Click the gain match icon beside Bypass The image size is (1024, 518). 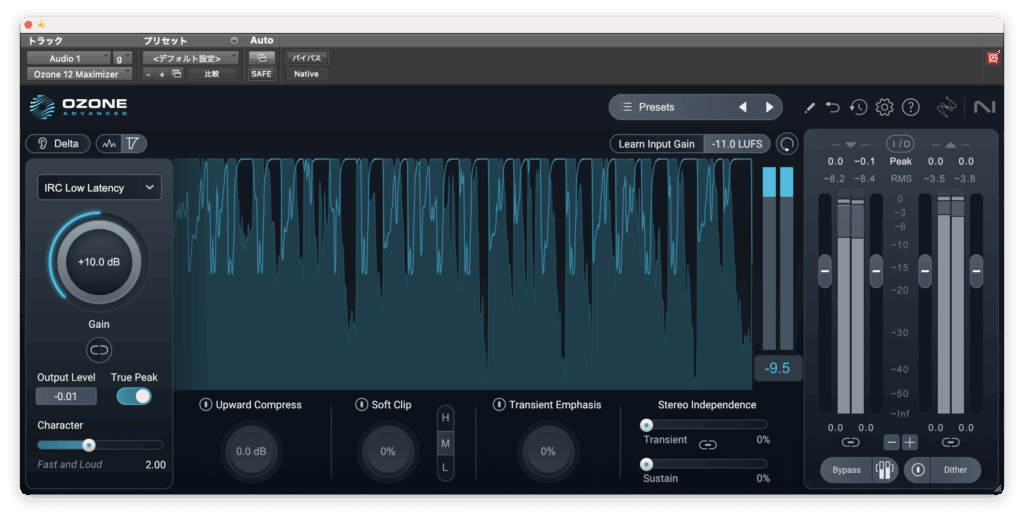(x=884, y=470)
